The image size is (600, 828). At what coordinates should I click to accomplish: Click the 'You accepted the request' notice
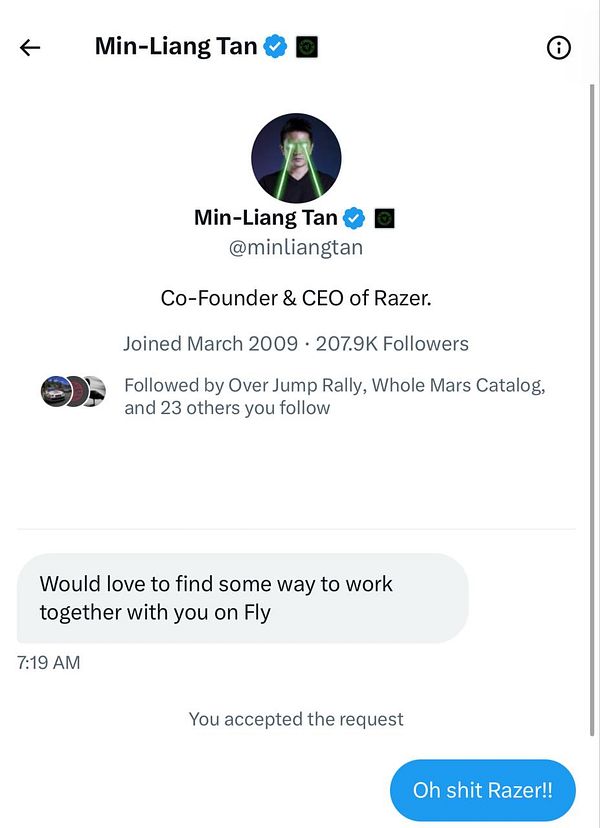point(296,719)
